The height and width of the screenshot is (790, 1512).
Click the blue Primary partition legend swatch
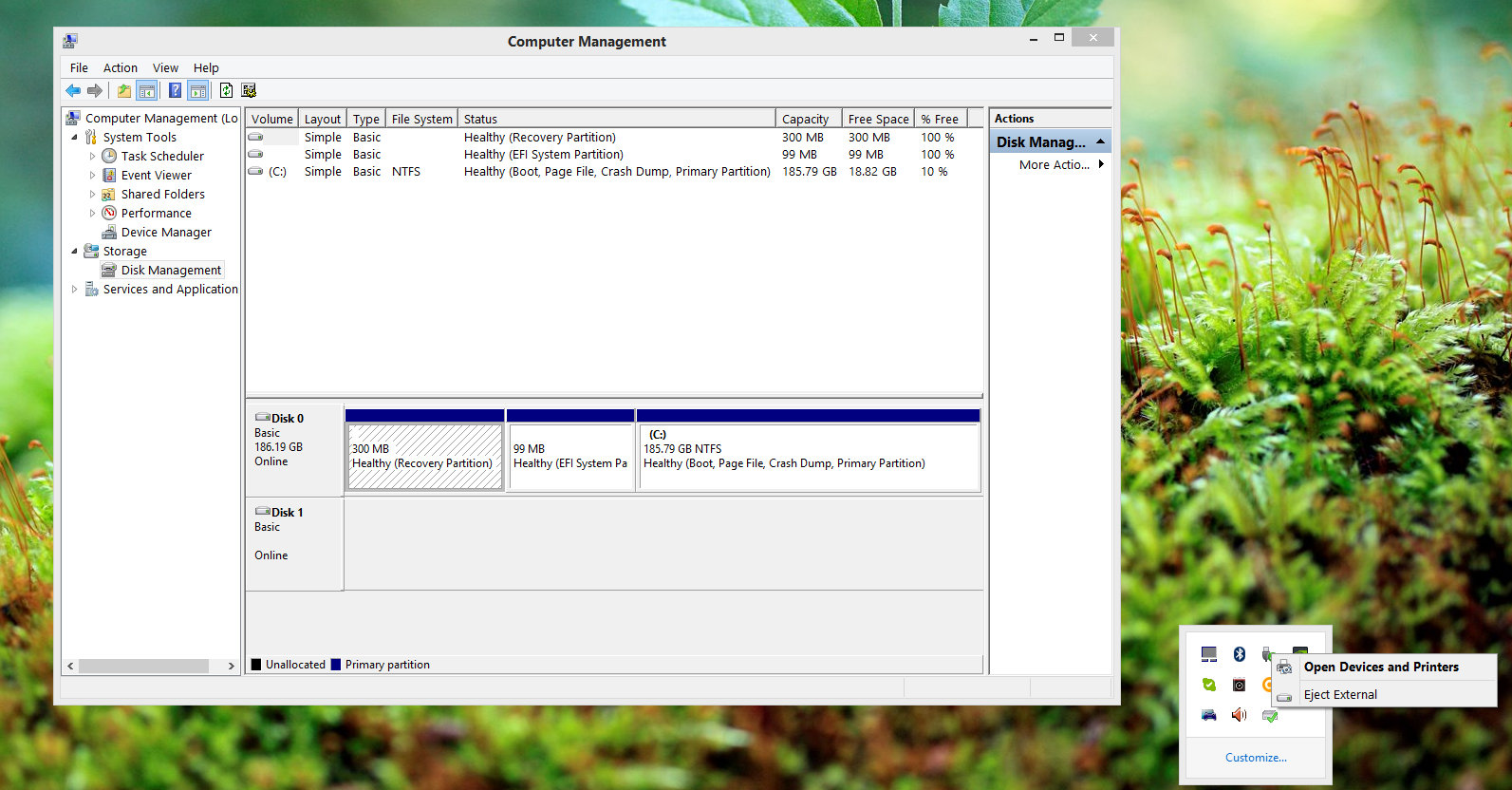pos(336,665)
